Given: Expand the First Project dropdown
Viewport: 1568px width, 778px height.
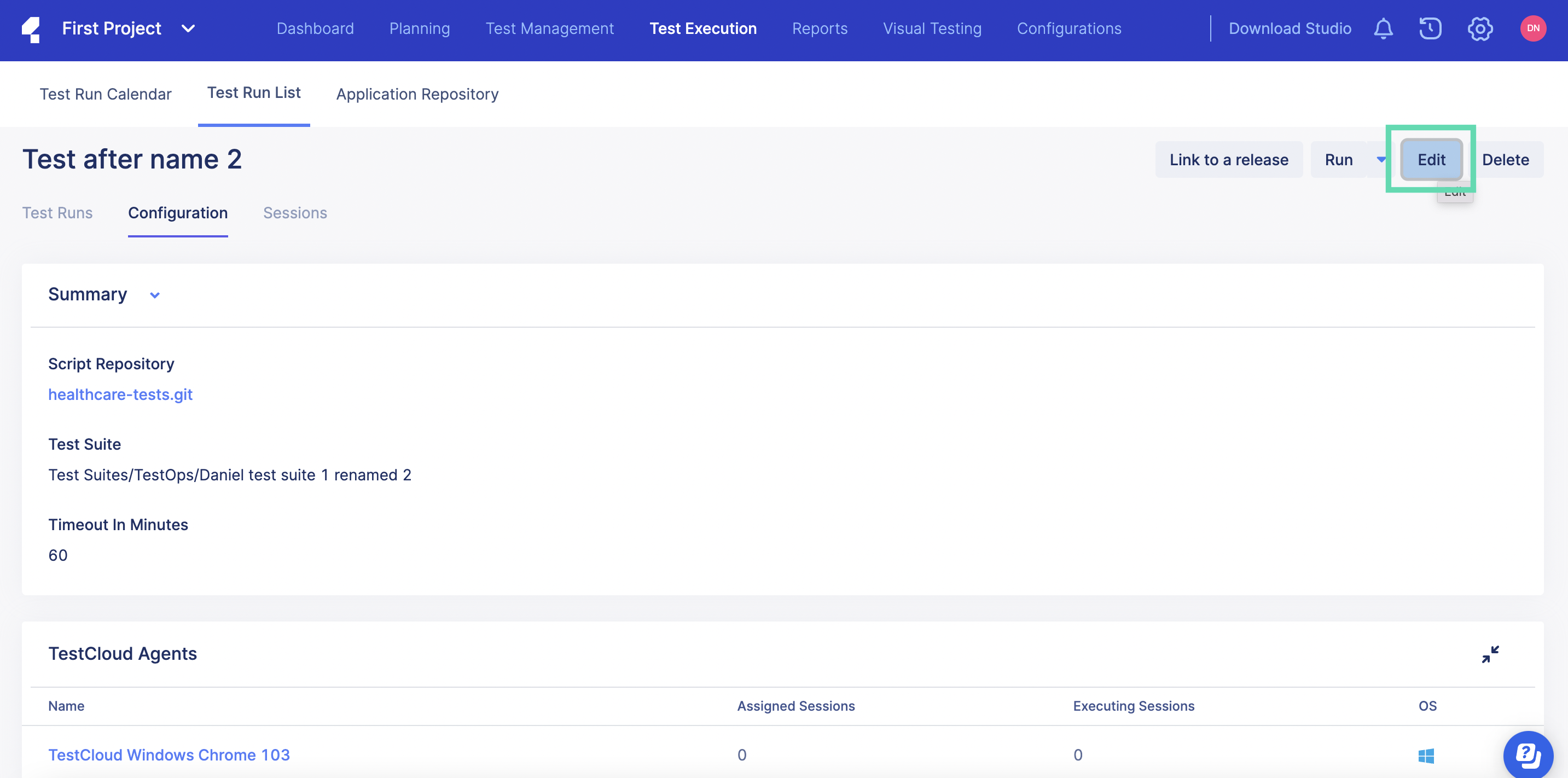Looking at the screenshot, I should (x=188, y=28).
